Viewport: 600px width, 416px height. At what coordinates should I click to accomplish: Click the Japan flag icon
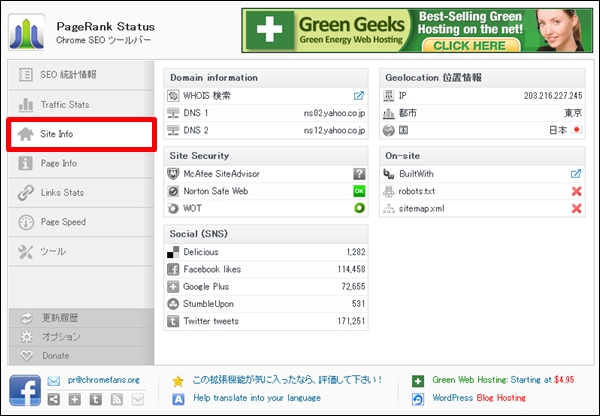click(x=576, y=130)
